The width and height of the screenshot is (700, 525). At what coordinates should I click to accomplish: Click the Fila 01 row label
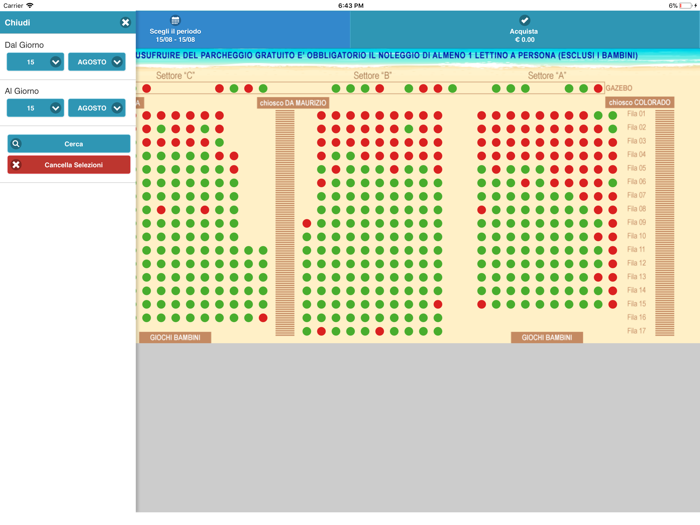(x=636, y=114)
